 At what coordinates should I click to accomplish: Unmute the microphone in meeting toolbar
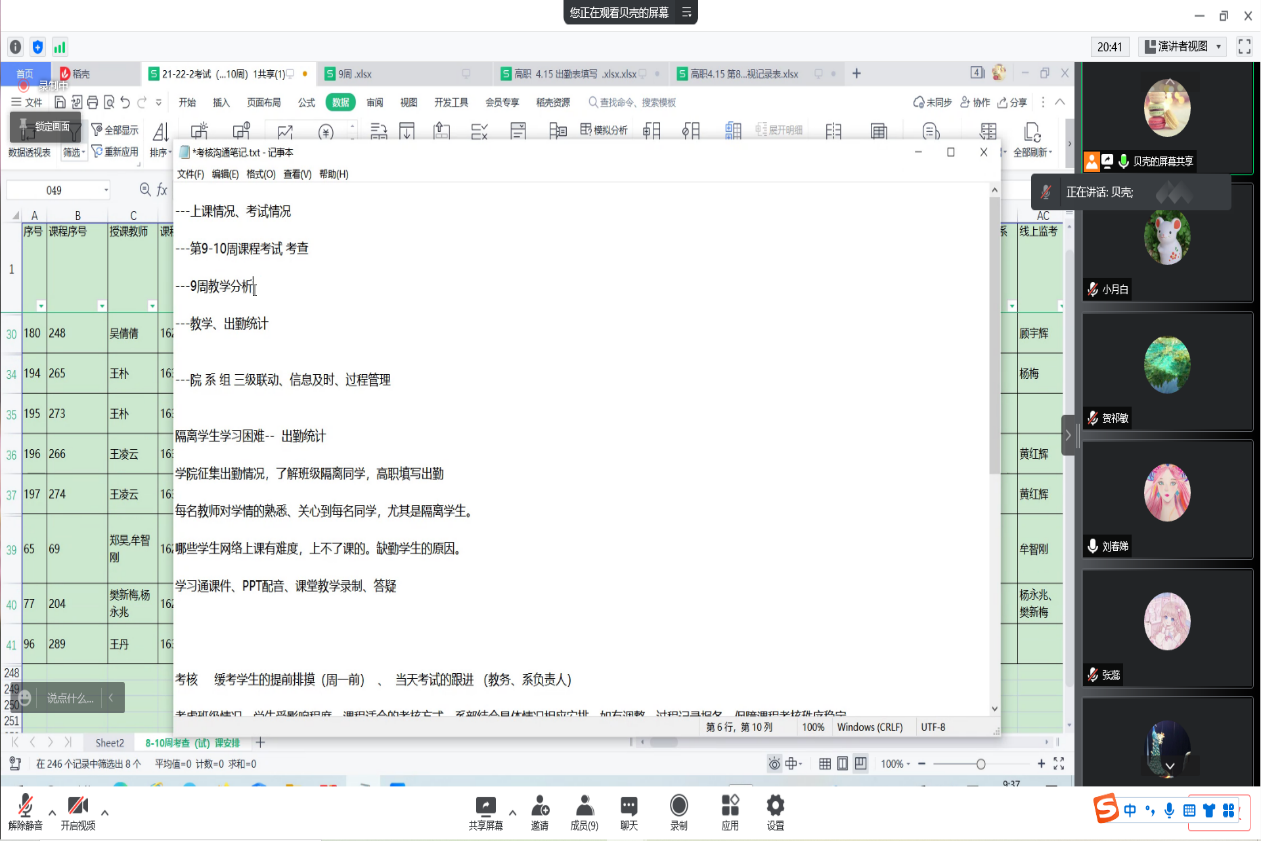tap(25, 807)
